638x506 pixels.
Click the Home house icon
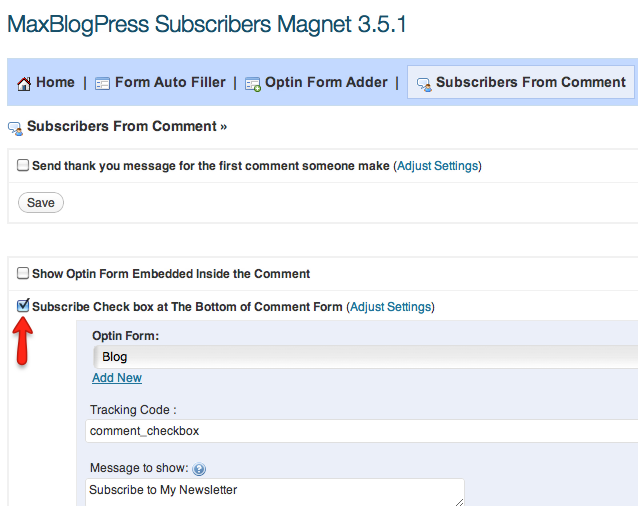click(x=24, y=83)
